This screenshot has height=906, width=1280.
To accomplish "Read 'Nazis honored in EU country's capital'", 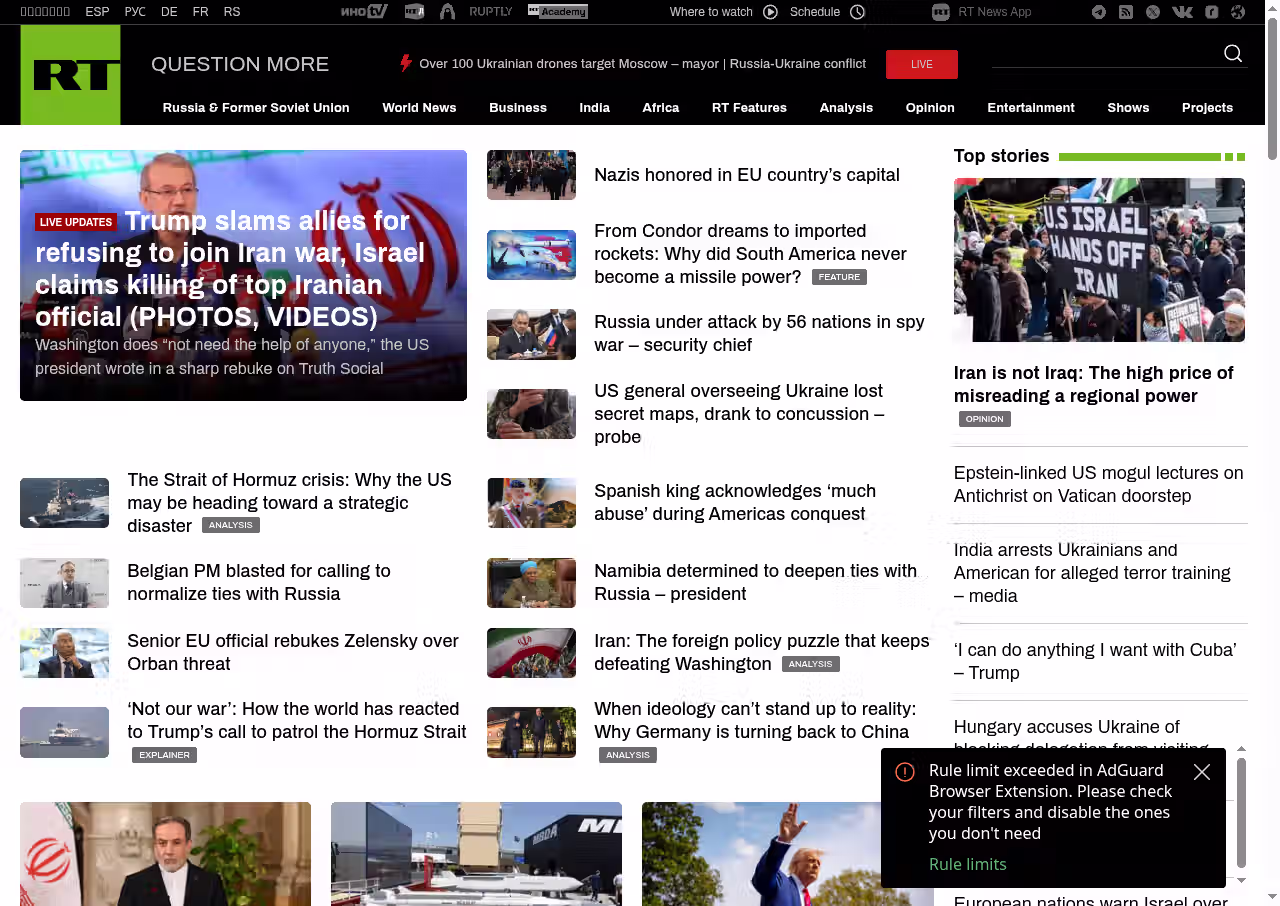I will pos(746,175).
